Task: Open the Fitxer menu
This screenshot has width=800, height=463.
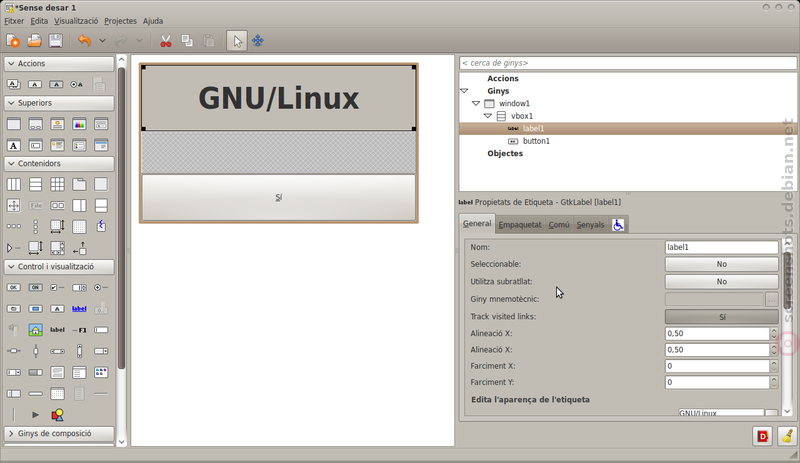Action: tap(14, 21)
